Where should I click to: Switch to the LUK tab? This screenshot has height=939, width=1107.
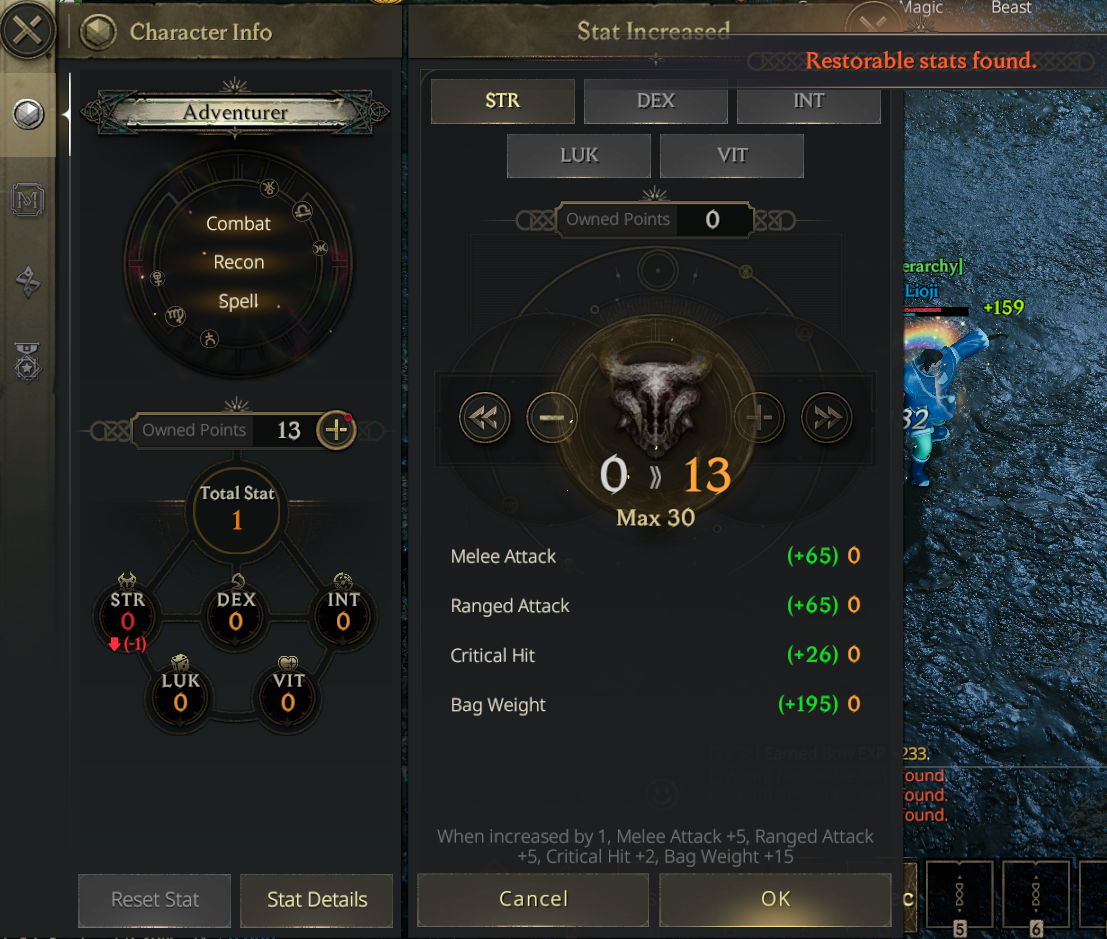click(579, 155)
